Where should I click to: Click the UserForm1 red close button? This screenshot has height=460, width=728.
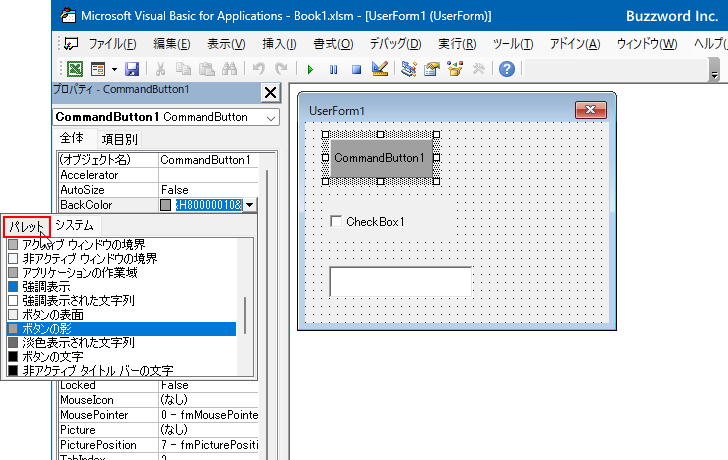tap(591, 110)
